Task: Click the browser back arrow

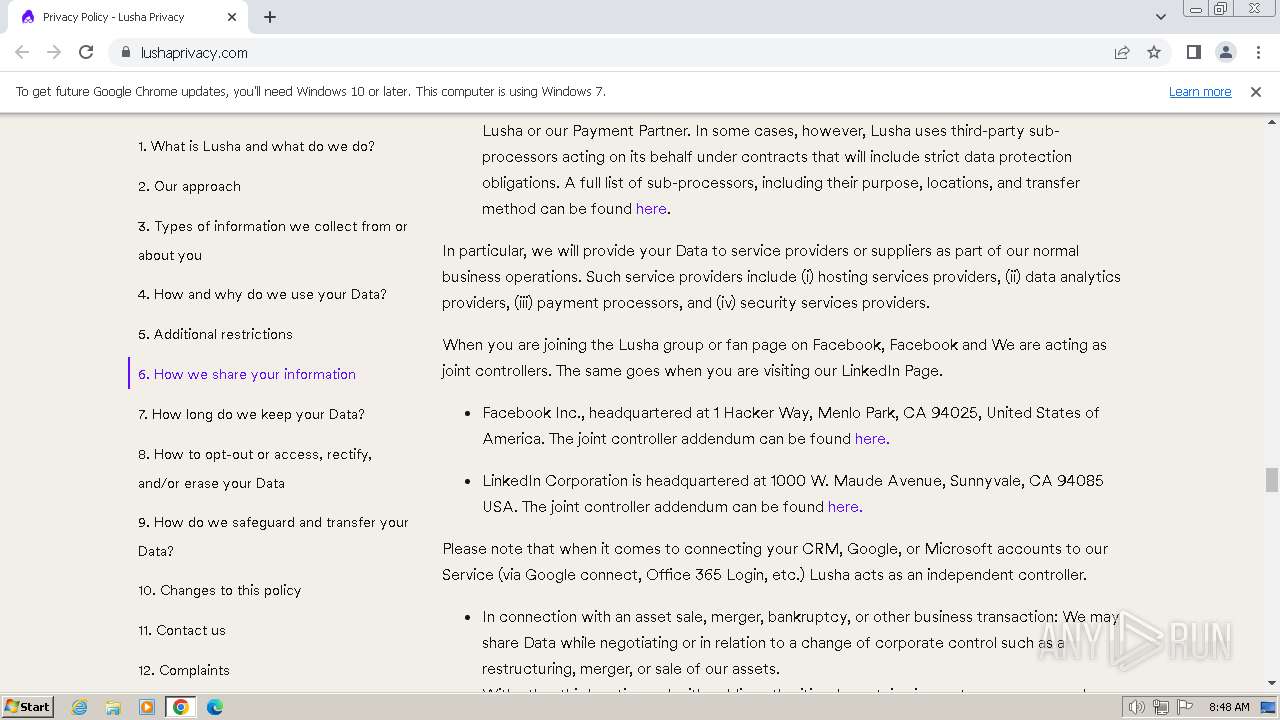Action: click(x=22, y=52)
